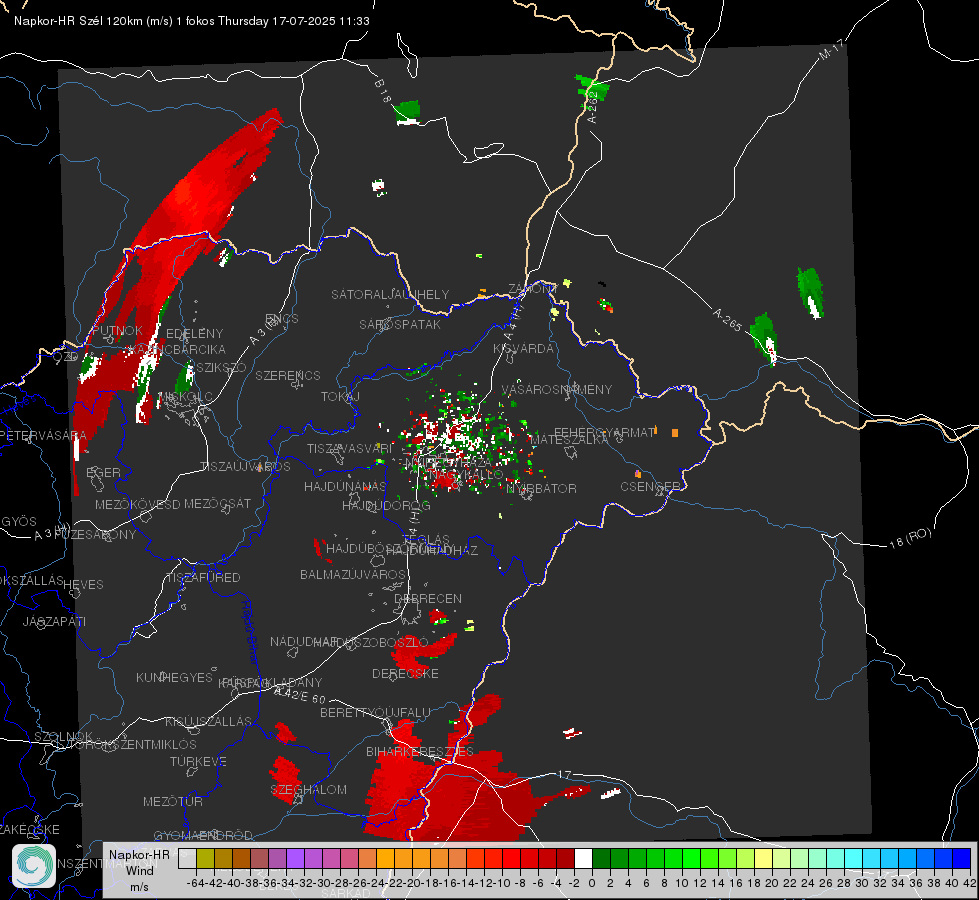The width and height of the screenshot is (979, 900).
Task: Click the JÁSZAPÁTI label
Action: tap(54, 621)
